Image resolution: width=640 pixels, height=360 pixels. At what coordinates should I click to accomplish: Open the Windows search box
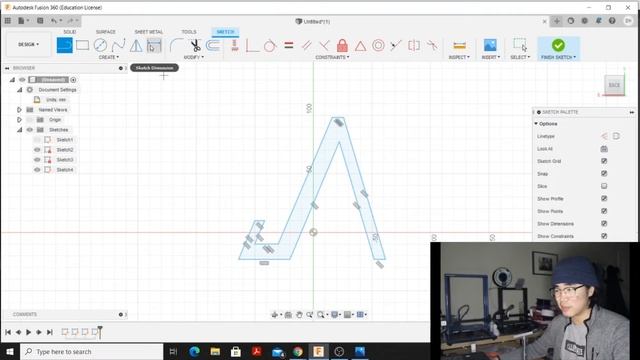coord(92,351)
